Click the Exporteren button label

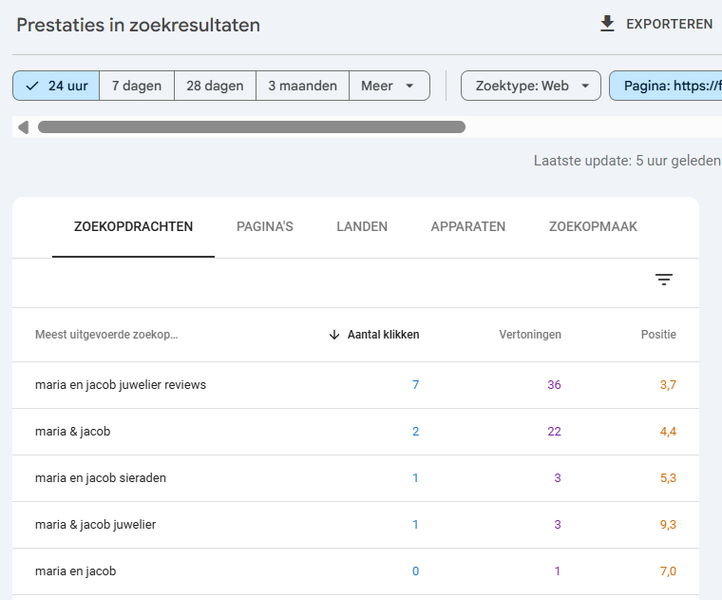pos(669,24)
